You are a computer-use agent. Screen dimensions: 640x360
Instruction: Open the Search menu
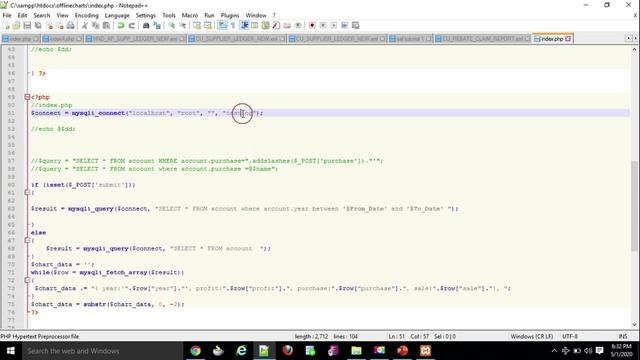[42, 16]
